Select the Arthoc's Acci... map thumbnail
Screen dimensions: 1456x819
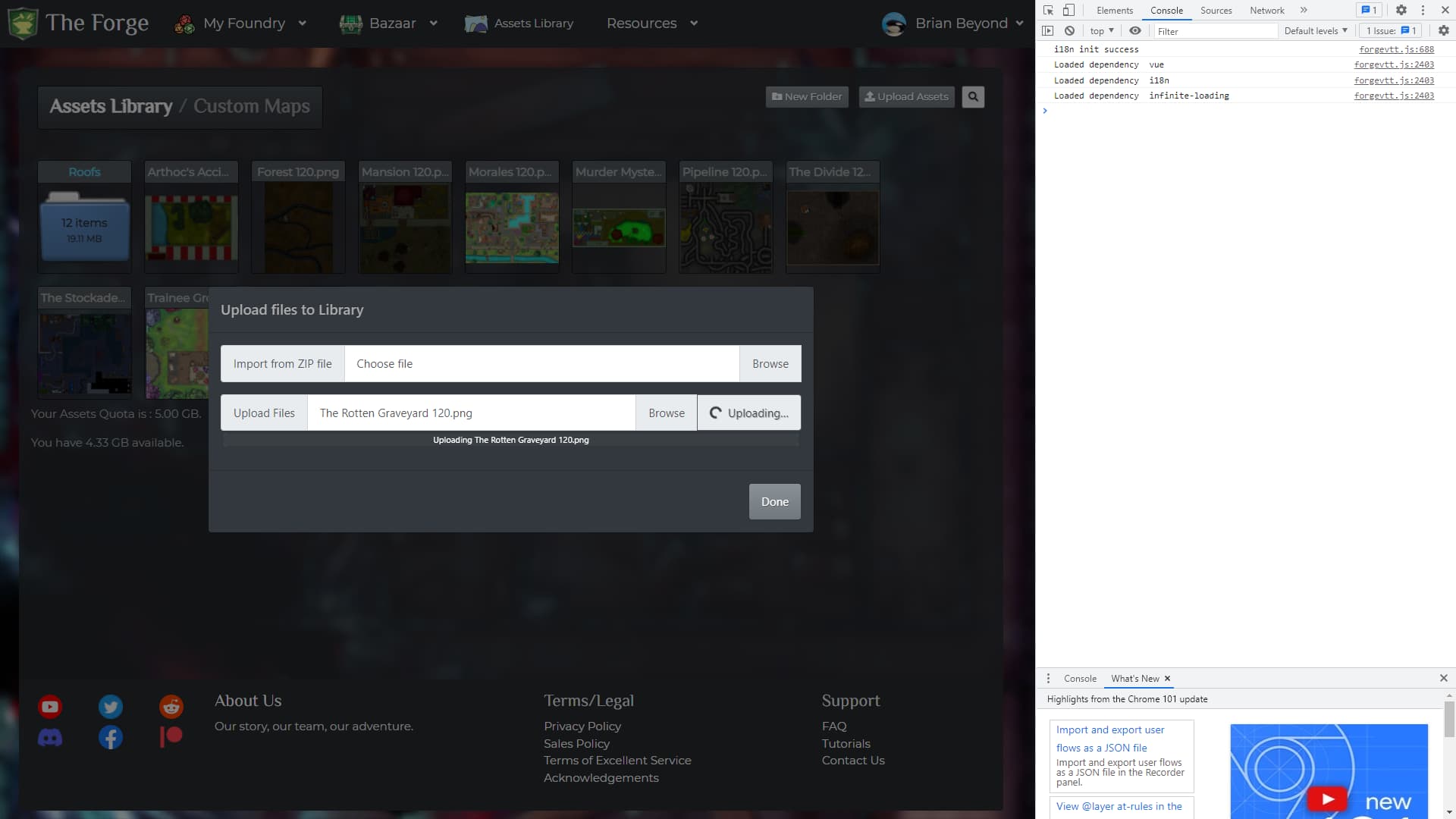tap(191, 217)
